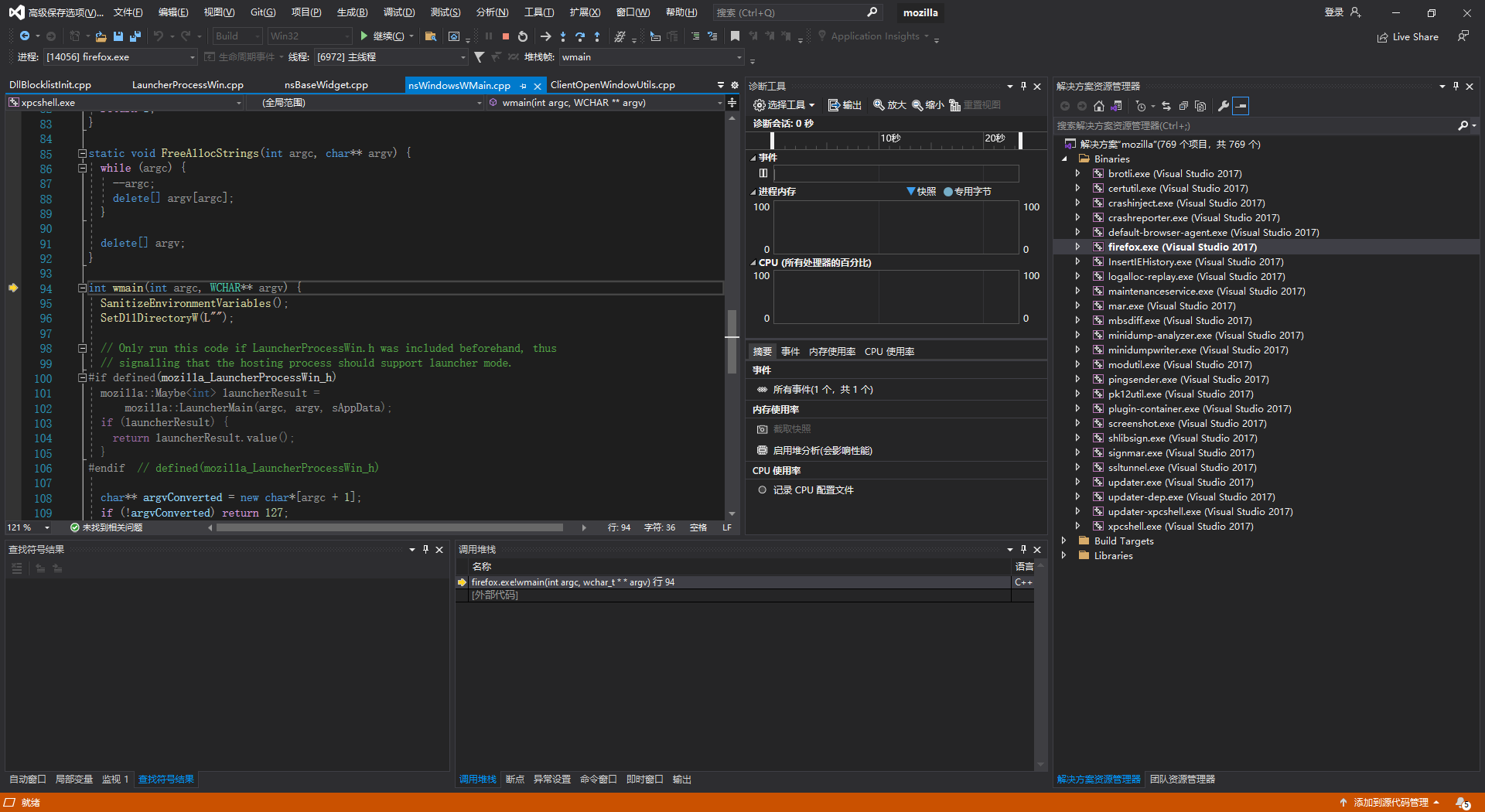This screenshot has width=1485, height=812.
Task: Click the Step Out icon
Action: pos(597,36)
